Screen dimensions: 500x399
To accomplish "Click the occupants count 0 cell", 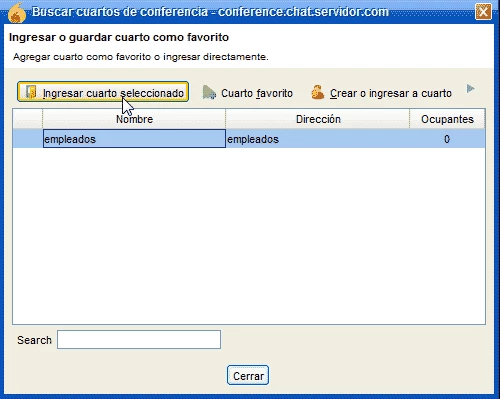I will point(447,139).
